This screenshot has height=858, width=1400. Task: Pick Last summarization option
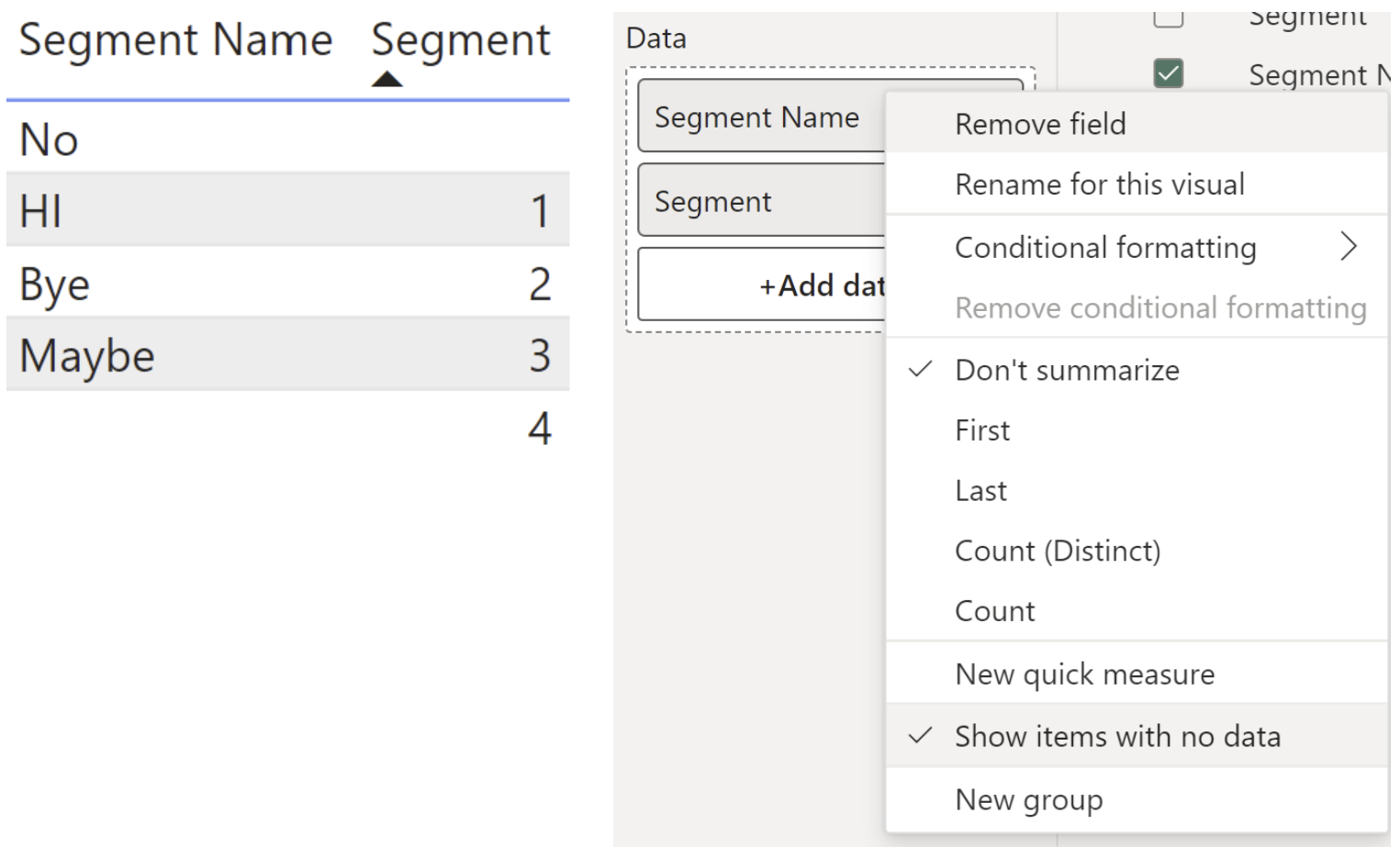pyautogui.click(x=980, y=491)
